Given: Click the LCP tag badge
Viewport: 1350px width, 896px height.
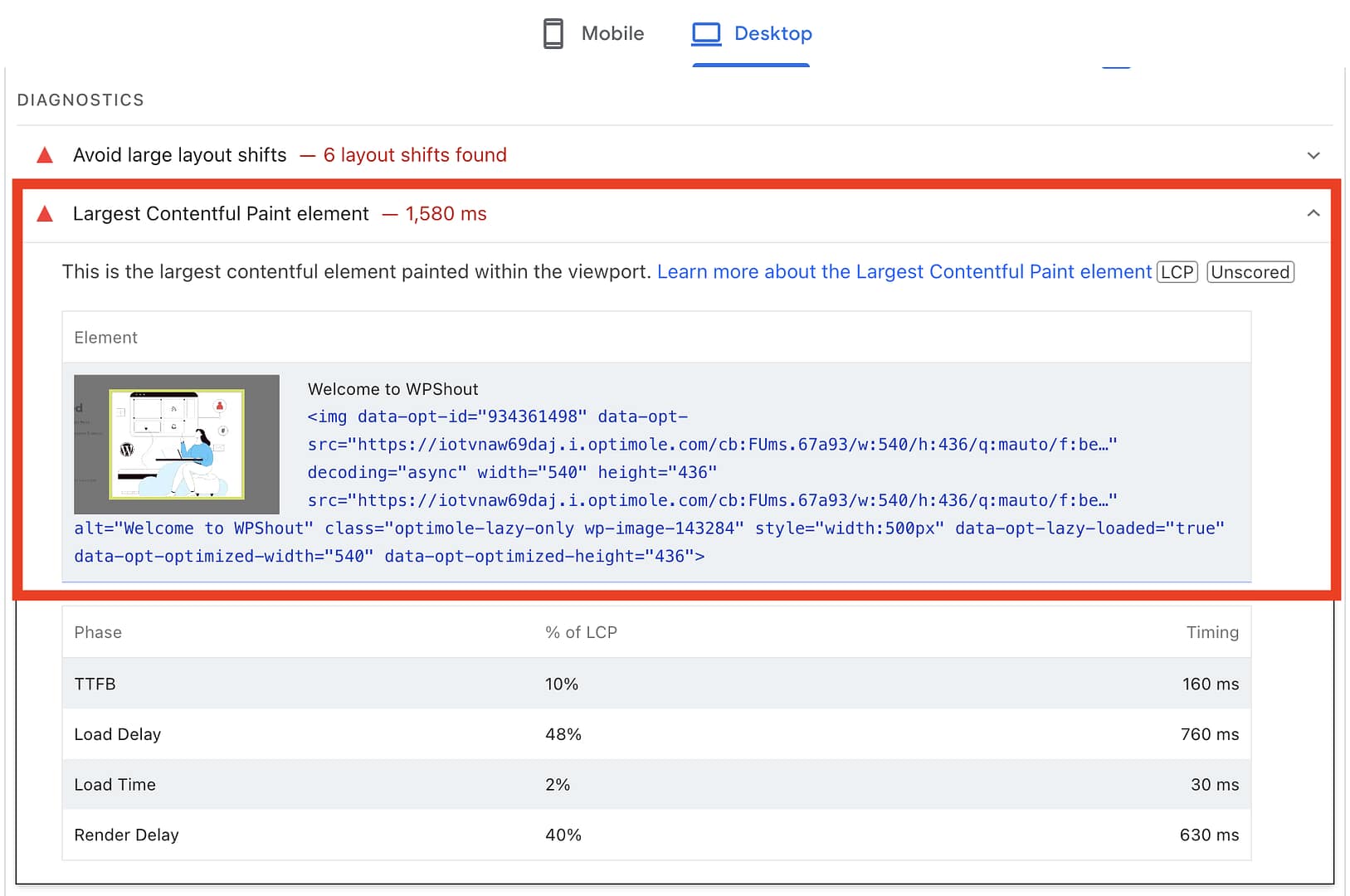Looking at the screenshot, I should (1177, 272).
